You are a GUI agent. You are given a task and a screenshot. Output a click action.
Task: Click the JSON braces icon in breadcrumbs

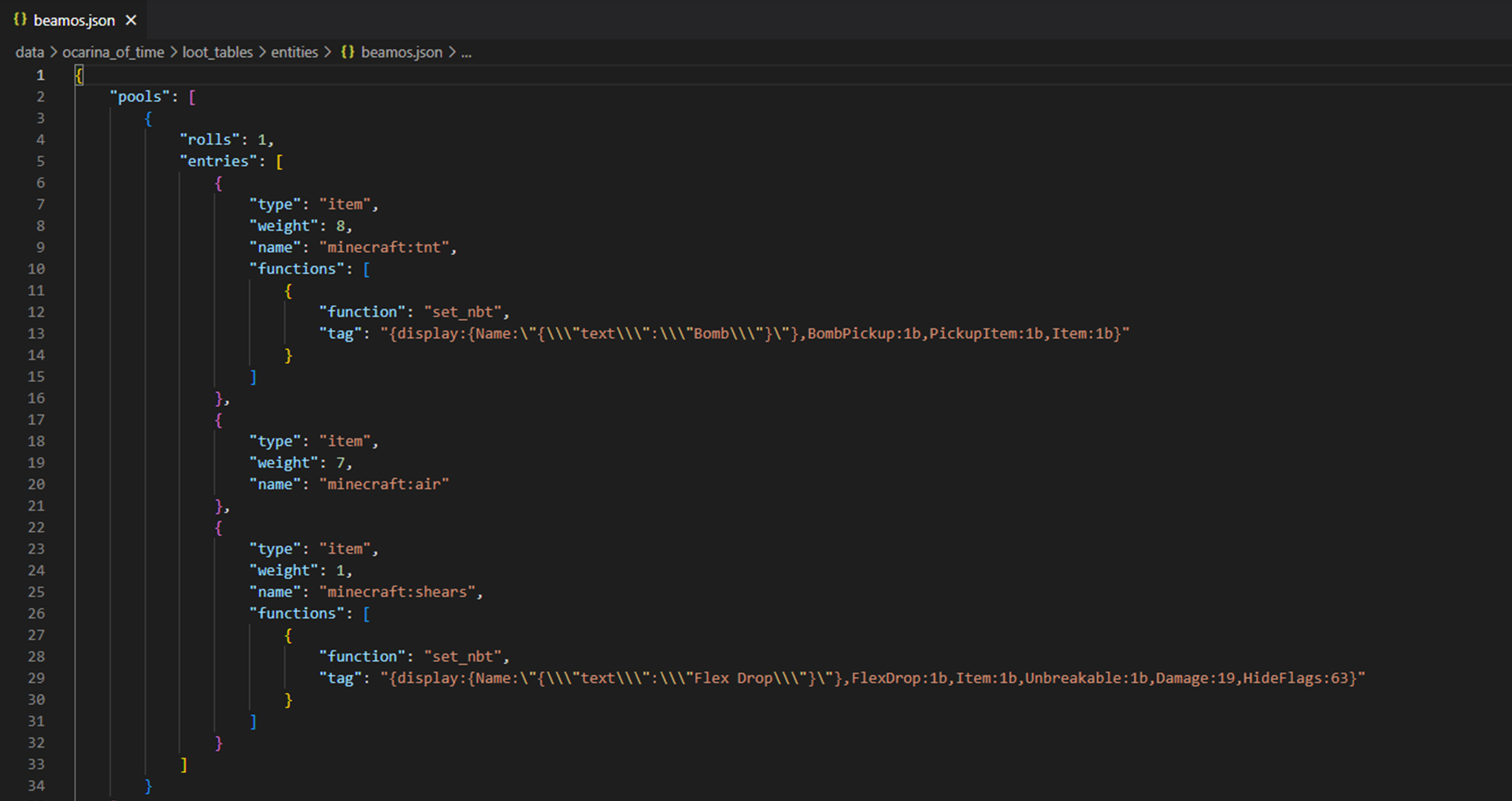[347, 52]
